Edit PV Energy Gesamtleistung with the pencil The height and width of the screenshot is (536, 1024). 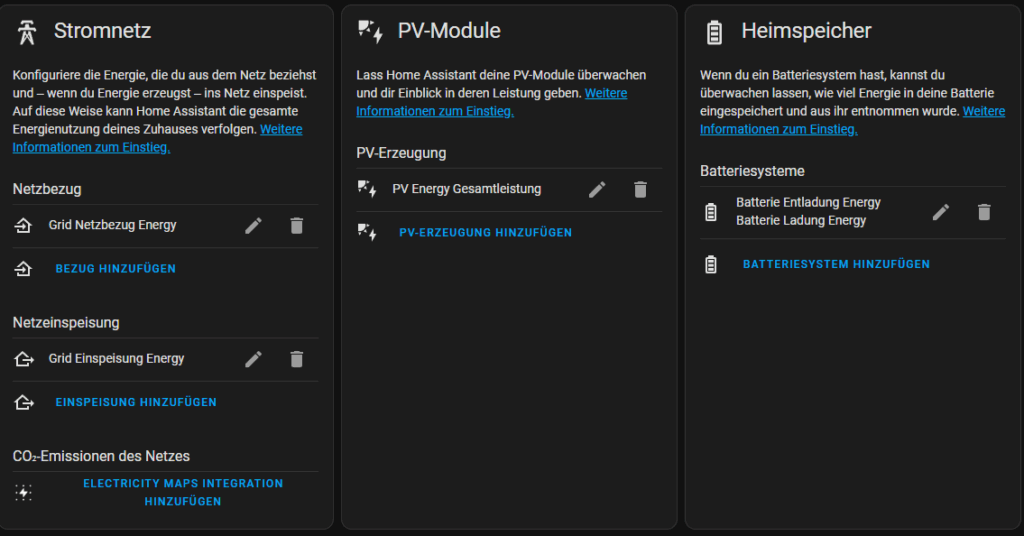(597, 190)
